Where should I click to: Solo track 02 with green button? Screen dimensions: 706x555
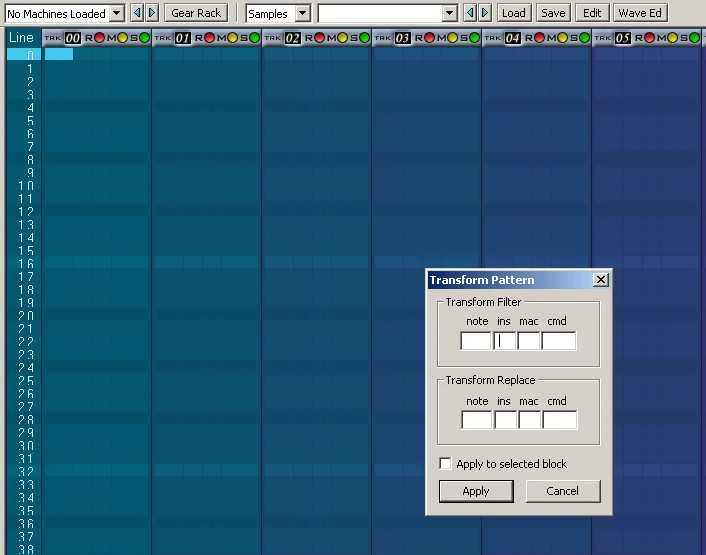point(365,38)
